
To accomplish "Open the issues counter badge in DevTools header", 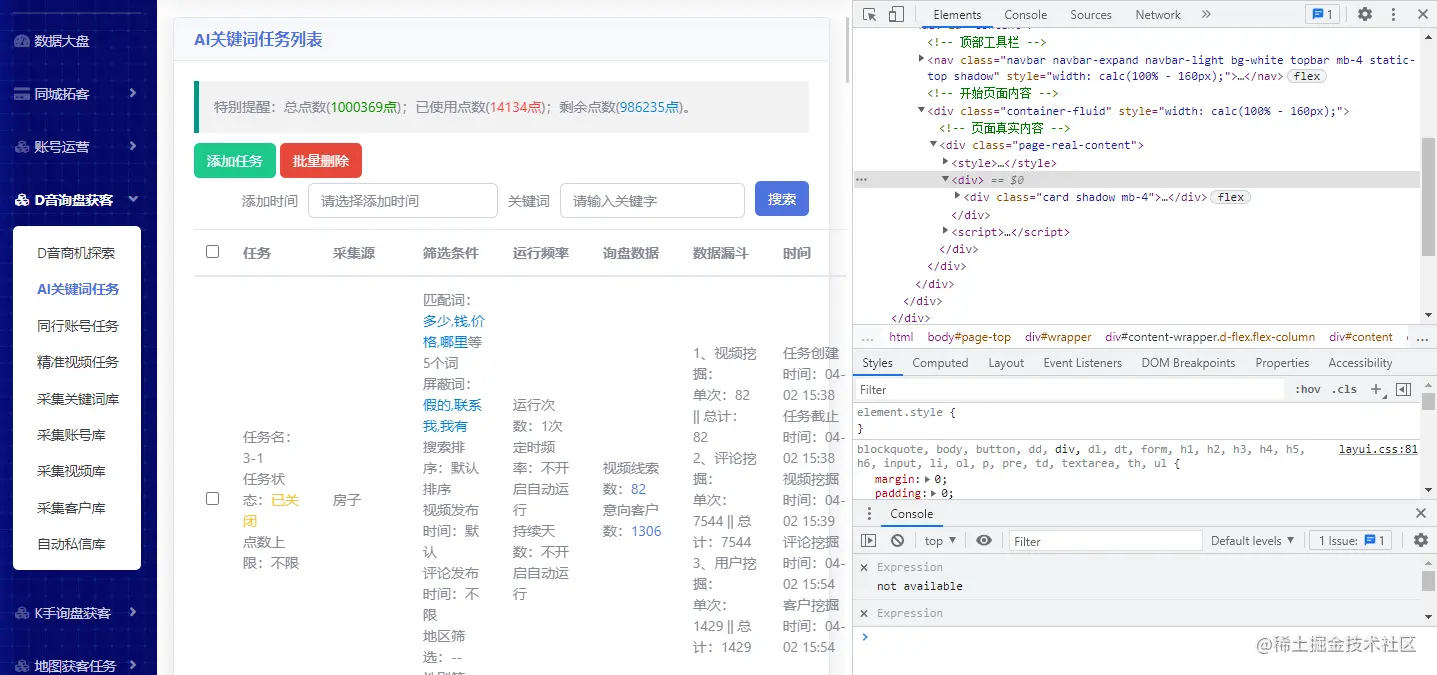I will click(1322, 14).
